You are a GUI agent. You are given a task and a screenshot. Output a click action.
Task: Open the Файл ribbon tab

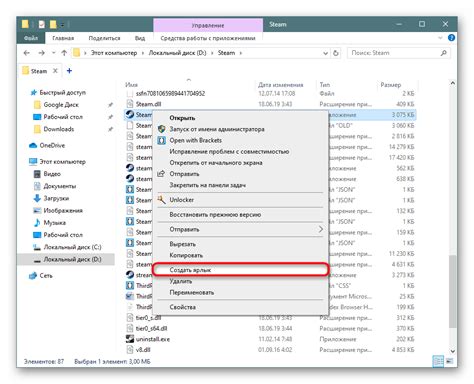tap(31, 38)
